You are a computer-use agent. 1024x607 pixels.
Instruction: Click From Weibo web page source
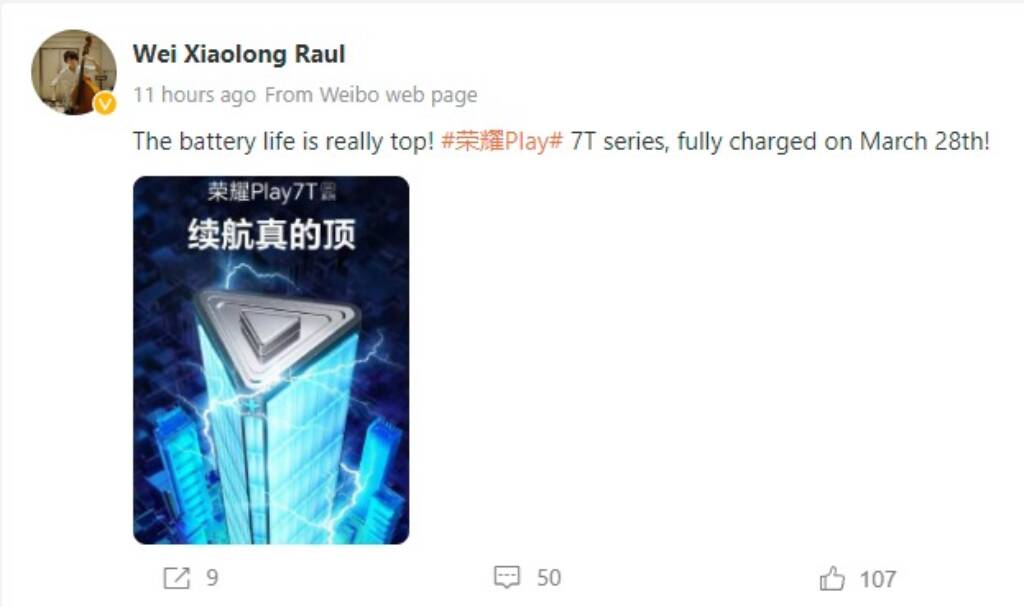click(371, 95)
